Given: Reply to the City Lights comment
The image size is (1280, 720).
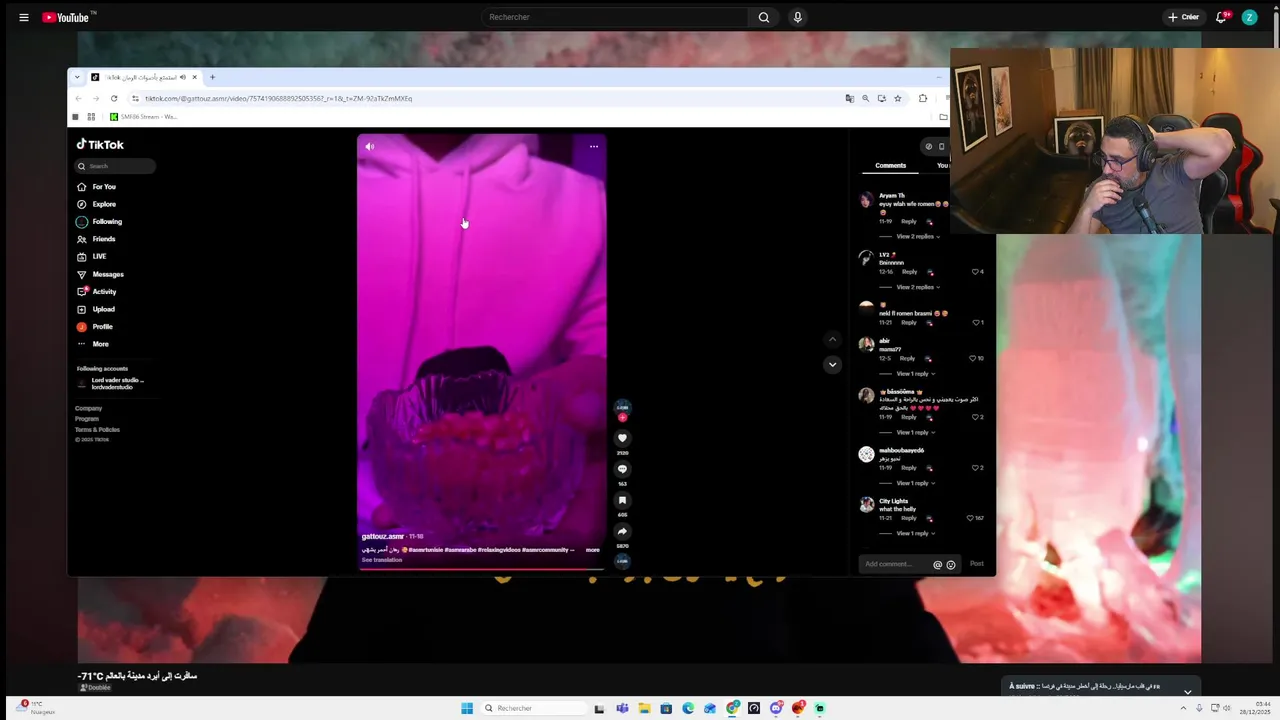Looking at the screenshot, I should pyautogui.click(x=909, y=518).
